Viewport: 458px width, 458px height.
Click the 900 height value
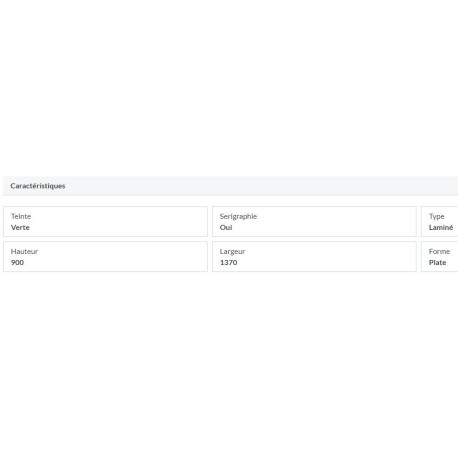coord(17,262)
